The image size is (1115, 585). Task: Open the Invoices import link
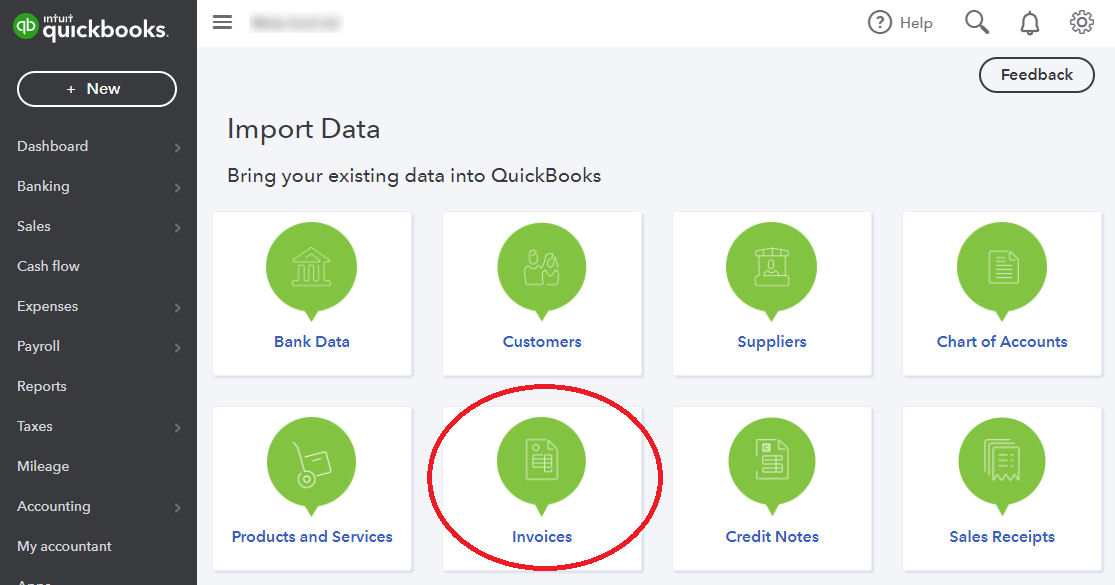tap(542, 537)
